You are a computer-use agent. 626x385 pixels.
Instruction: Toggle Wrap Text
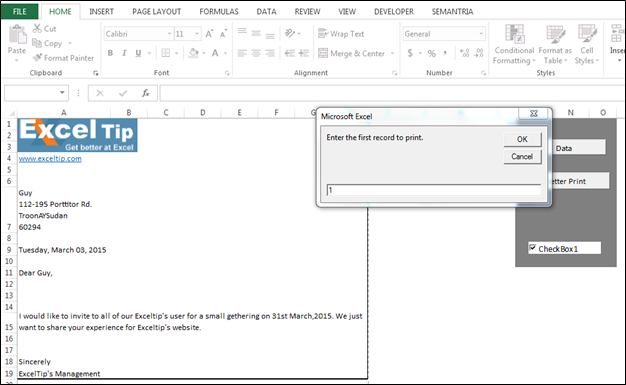[341, 34]
